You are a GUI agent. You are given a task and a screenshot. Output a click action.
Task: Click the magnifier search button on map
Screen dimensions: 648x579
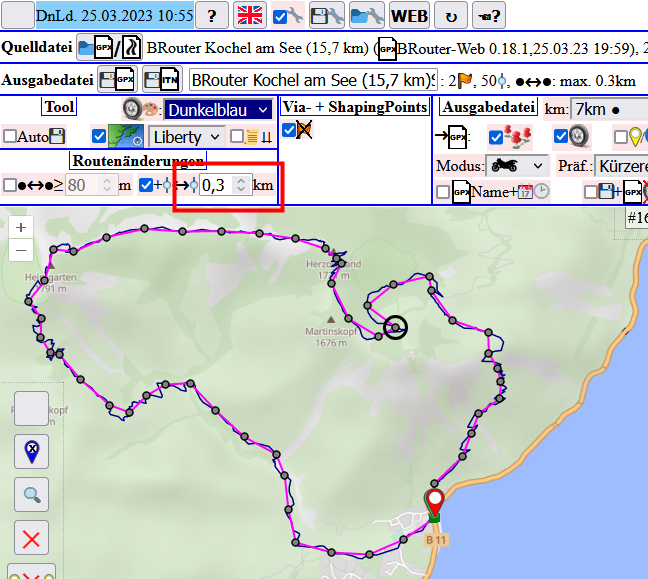coord(32,494)
